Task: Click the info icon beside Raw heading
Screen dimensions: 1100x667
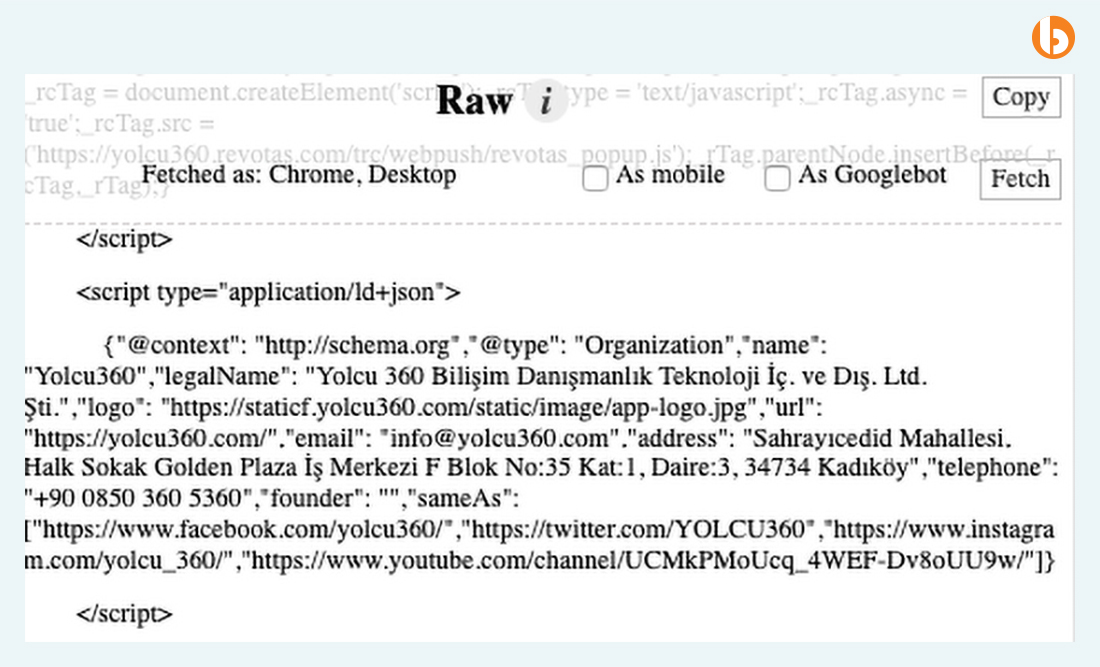Action: [x=545, y=100]
